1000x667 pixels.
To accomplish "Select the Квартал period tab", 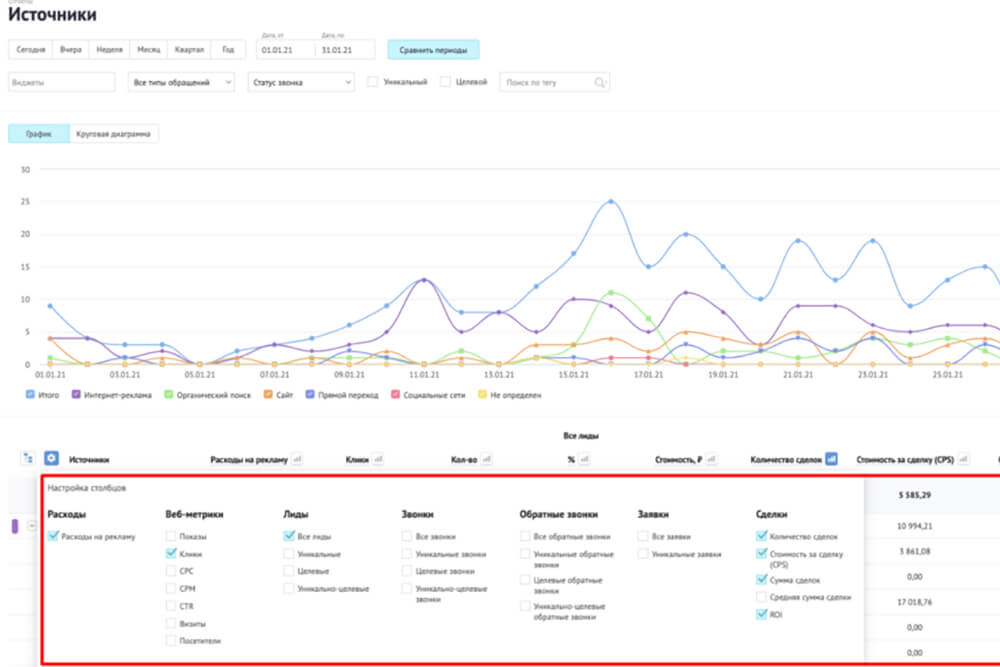I will (x=189, y=49).
